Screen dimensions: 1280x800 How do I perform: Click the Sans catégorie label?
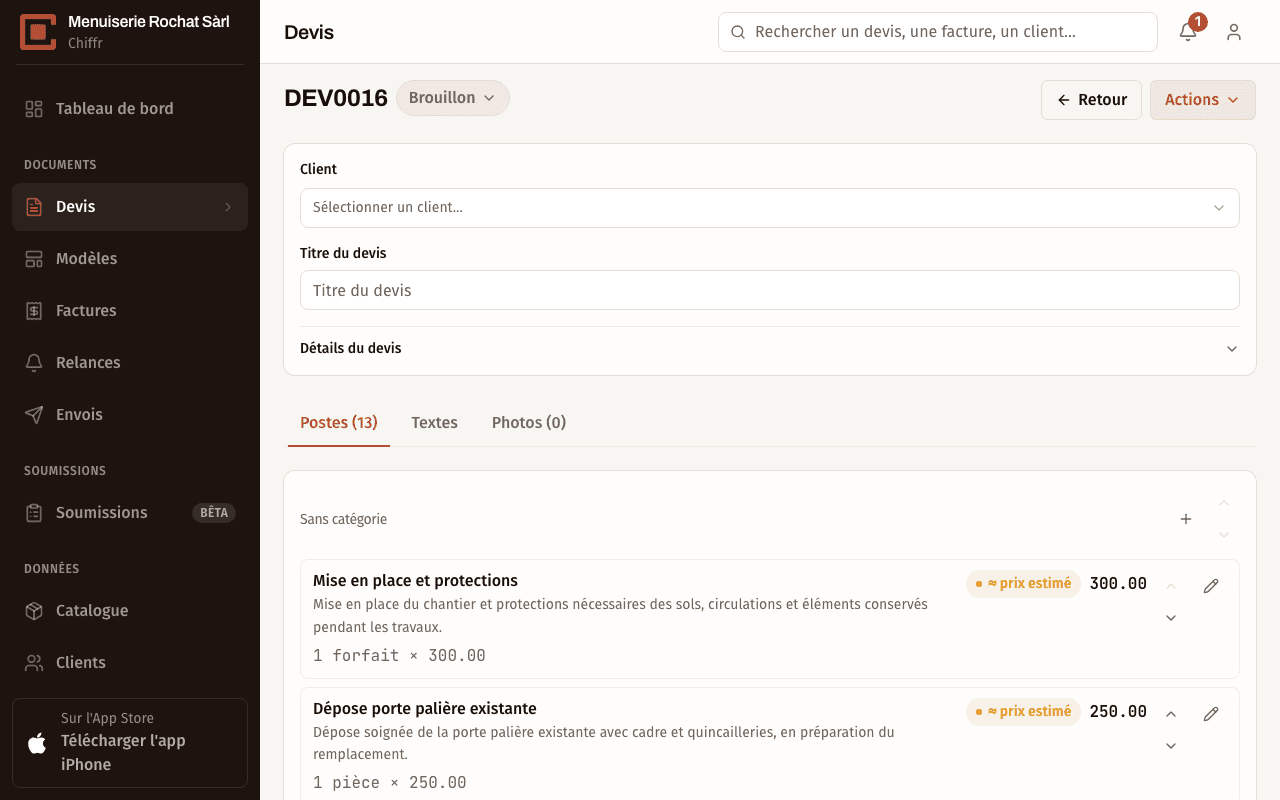coord(343,519)
